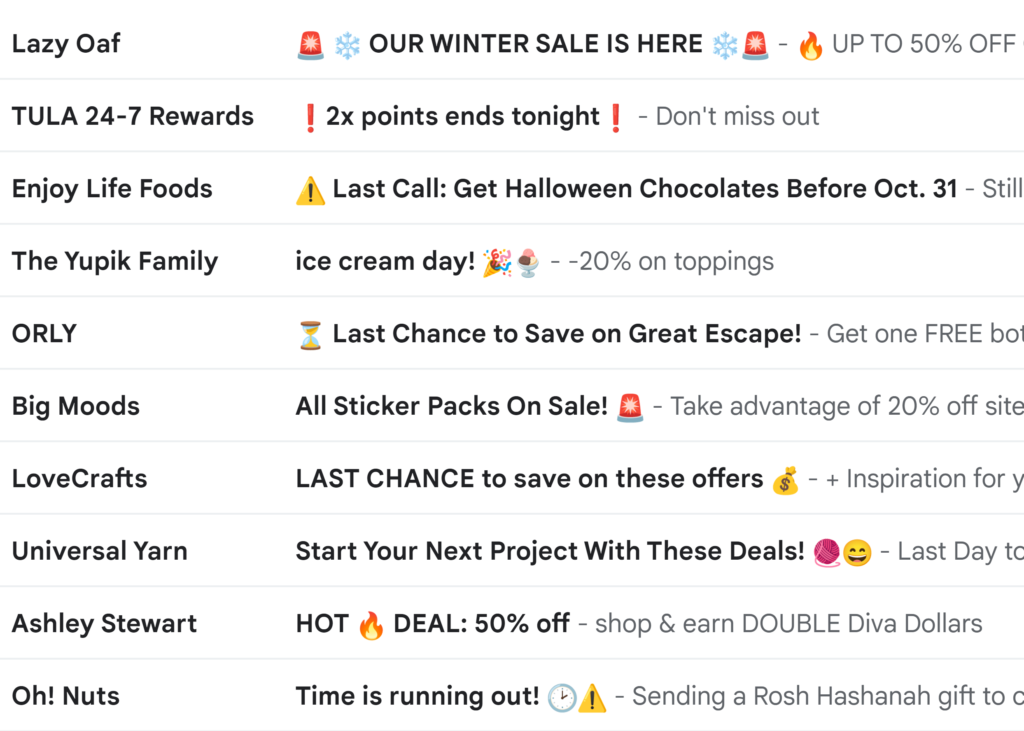
Task: Open the Lazy Oaf winter sale email
Action: [x=535, y=44]
